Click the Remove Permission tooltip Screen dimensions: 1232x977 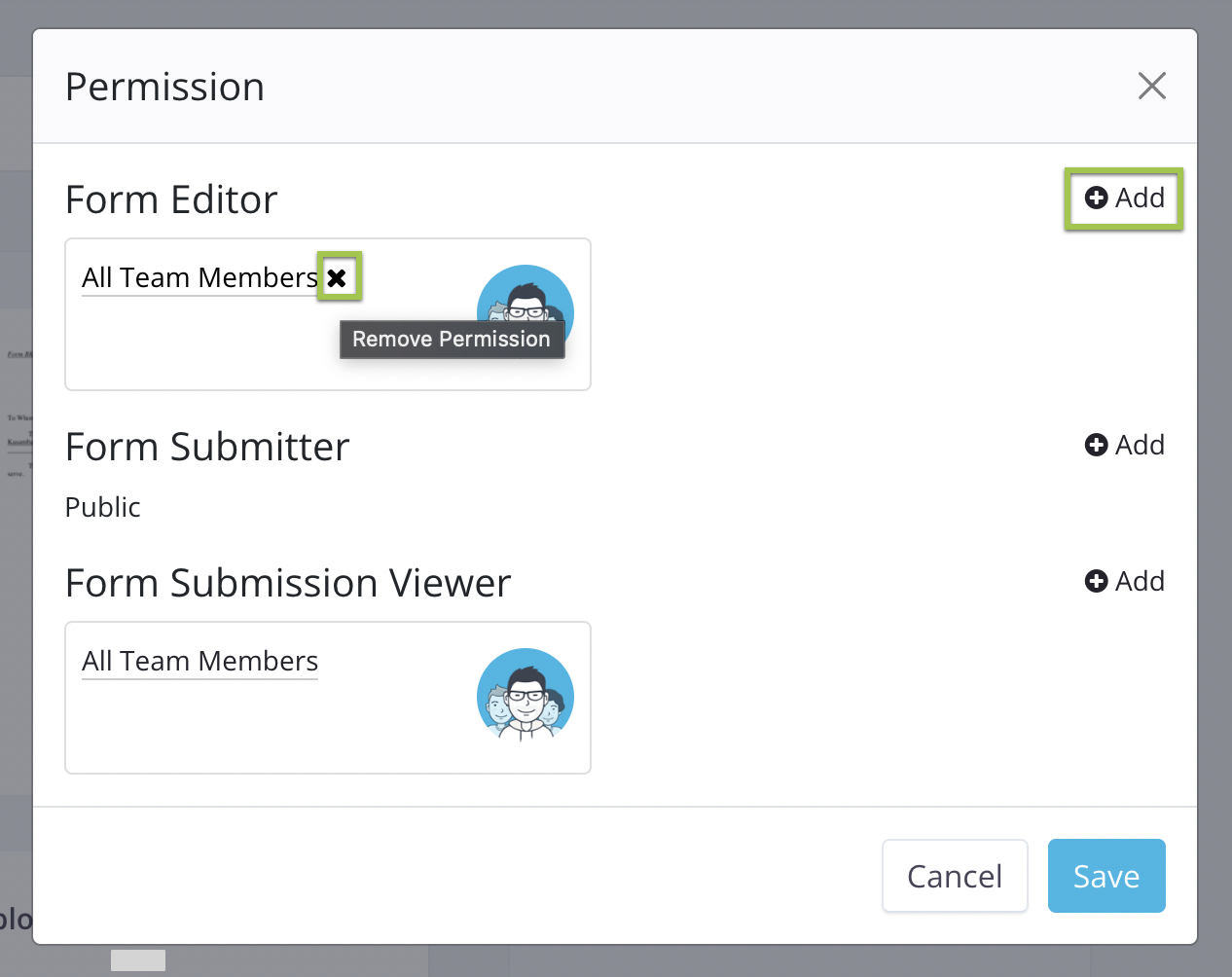[x=452, y=340]
